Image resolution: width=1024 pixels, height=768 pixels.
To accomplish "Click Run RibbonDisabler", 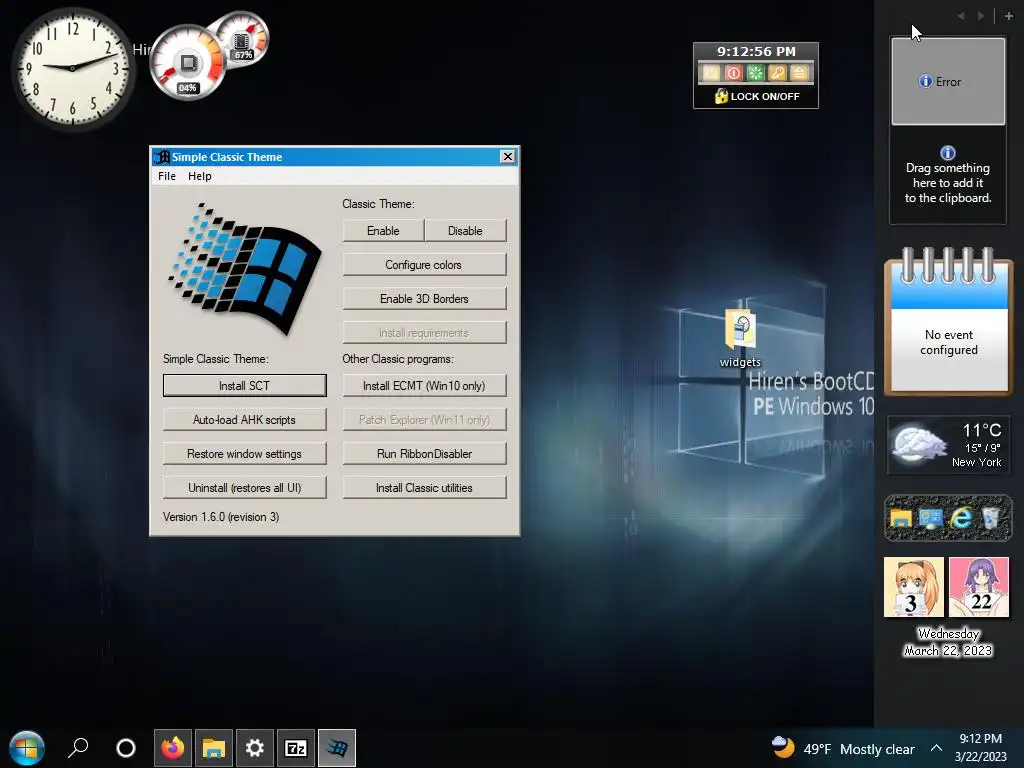I will [x=424, y=453].
